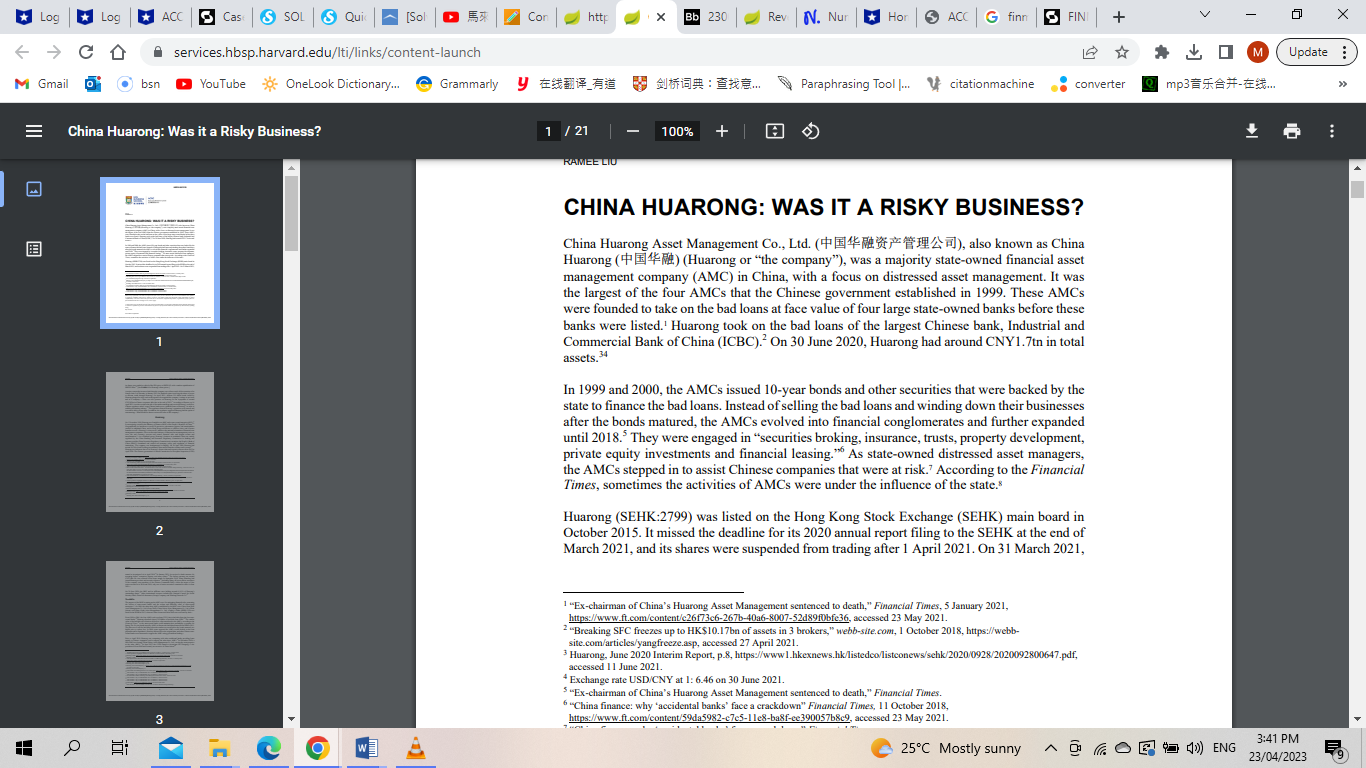This screenshot has height=768, width=1366.
Task: Open weather widget showing 25°C
Action: coord(945,748)
